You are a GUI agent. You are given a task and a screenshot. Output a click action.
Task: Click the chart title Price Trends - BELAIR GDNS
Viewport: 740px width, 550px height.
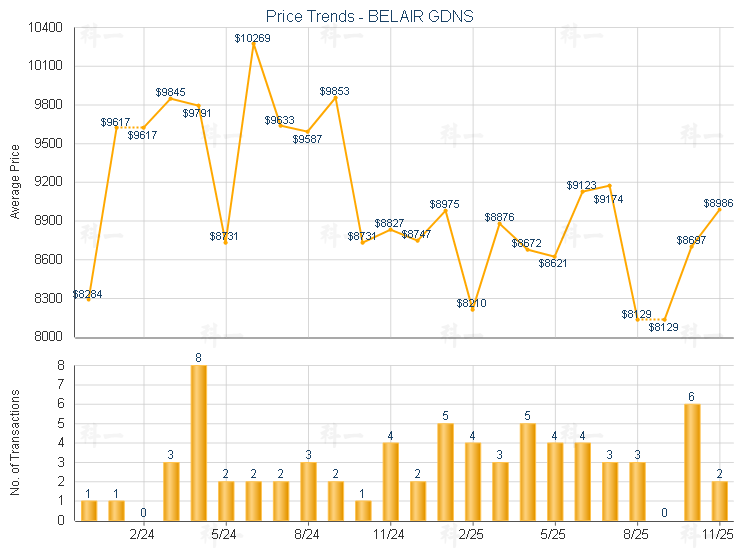point(370,16)
